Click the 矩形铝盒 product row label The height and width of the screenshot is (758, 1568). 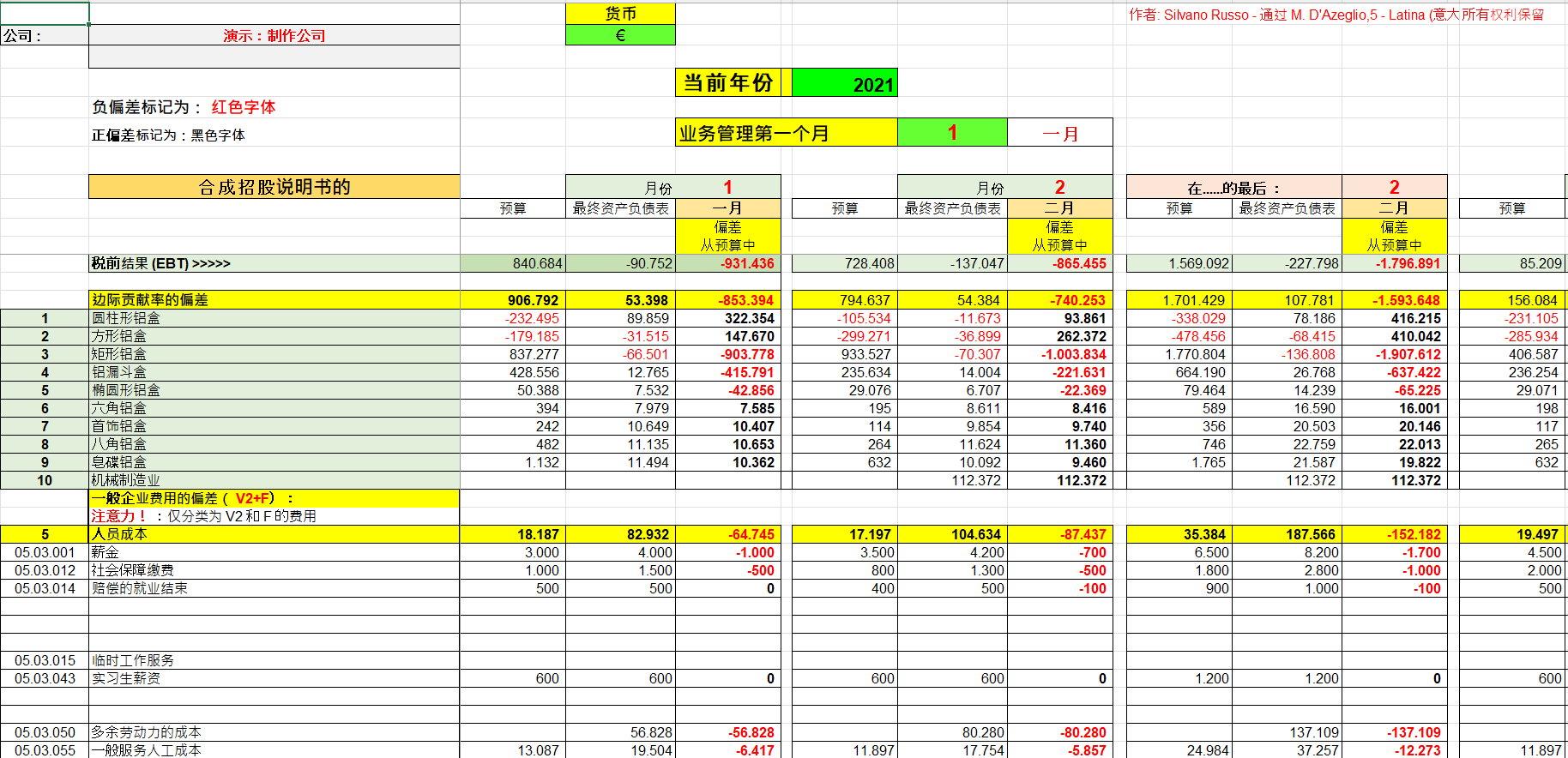pos(274,353)
